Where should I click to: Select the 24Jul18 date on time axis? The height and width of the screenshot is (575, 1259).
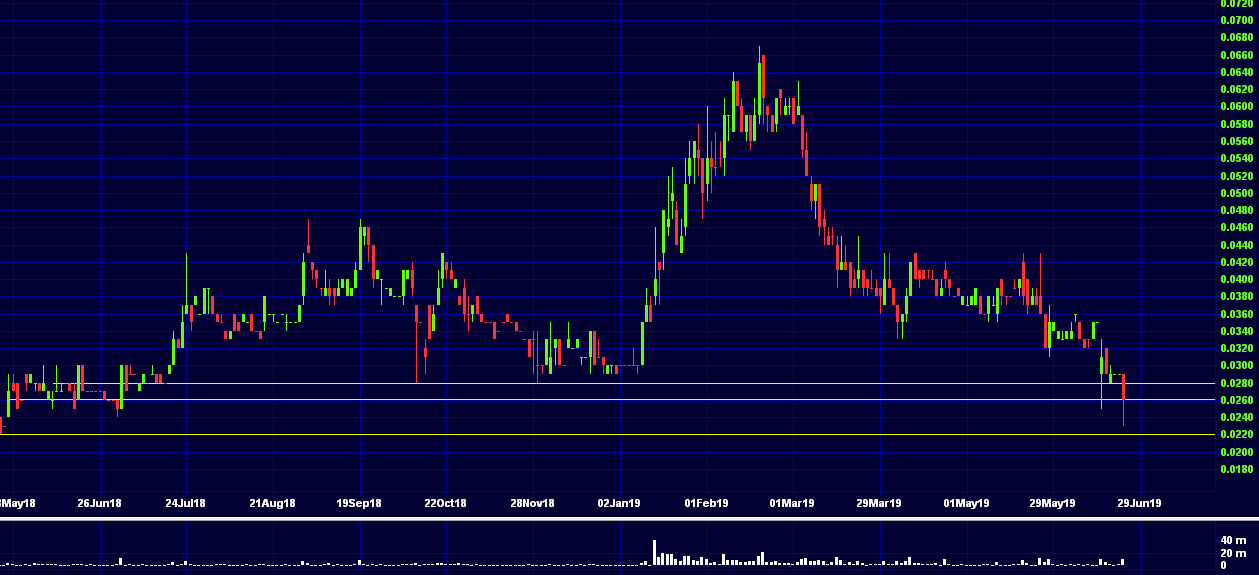(x=187, y=503)
